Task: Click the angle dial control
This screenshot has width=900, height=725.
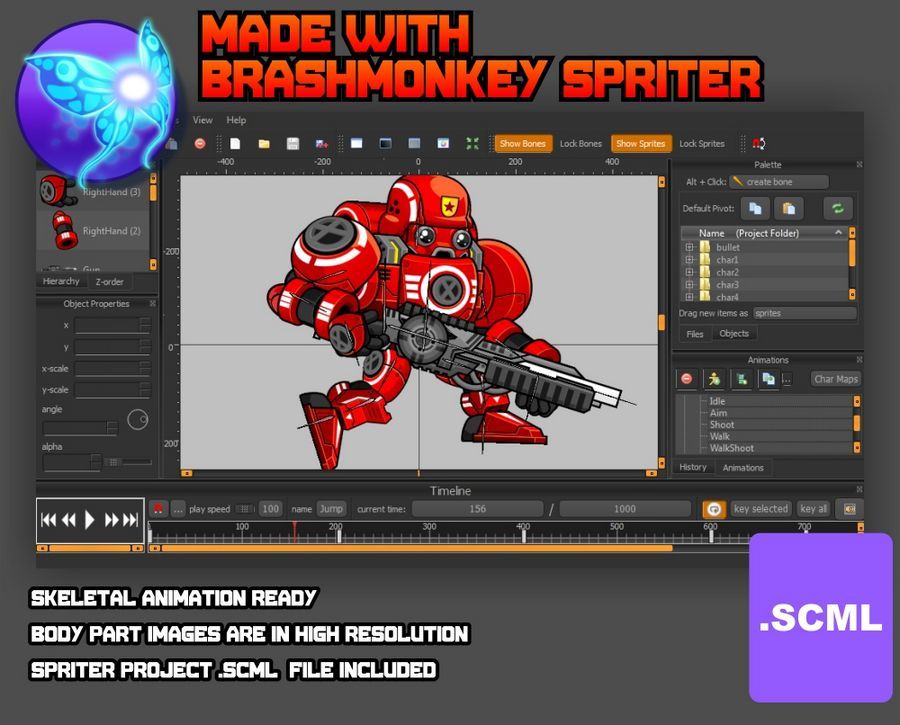Action: (x=138, y=420)
